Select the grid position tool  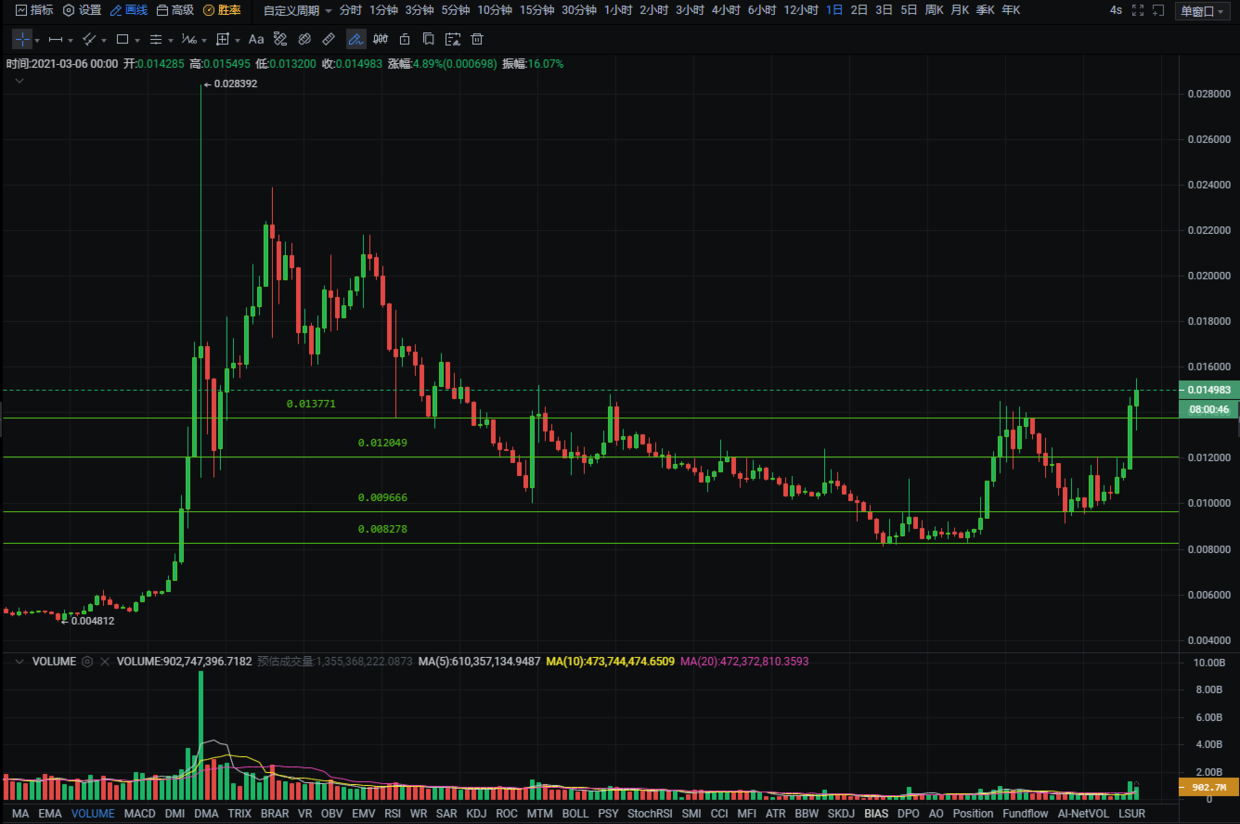click(x=223, y=39)
